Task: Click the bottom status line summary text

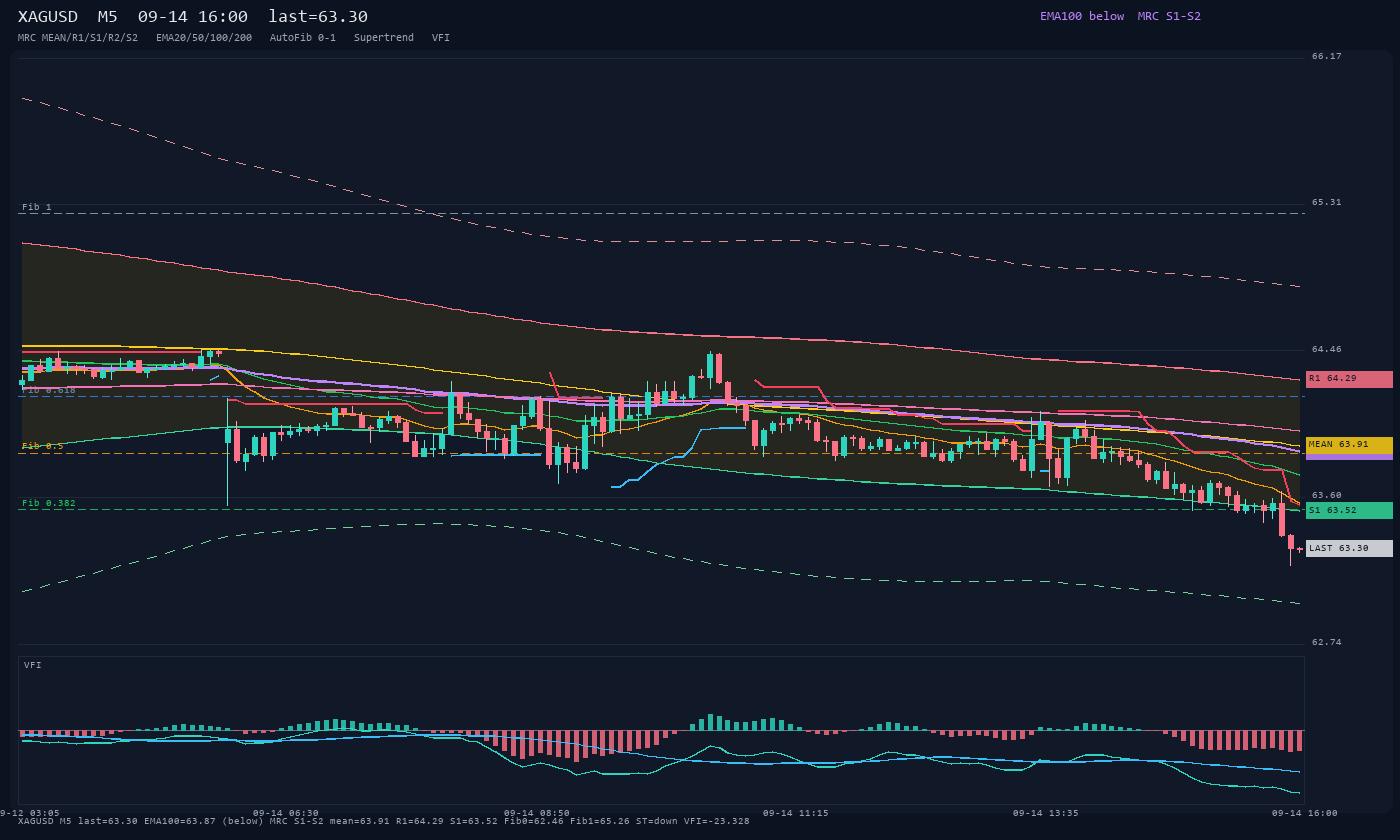Action: point(384,821)
